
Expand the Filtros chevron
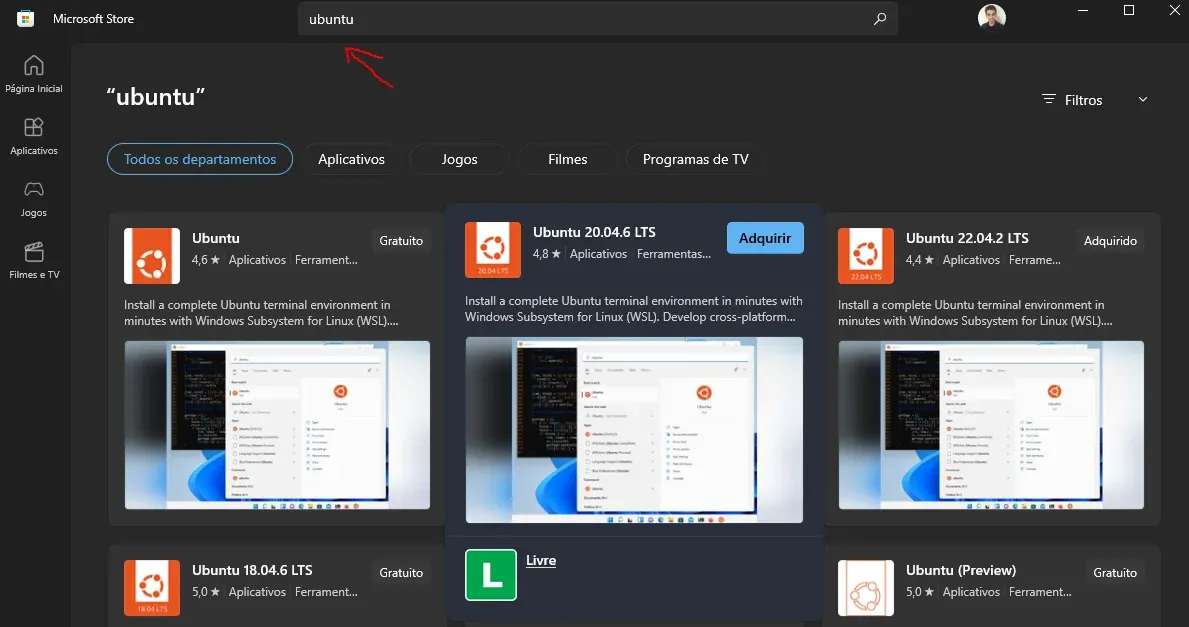pos(1143,99)
